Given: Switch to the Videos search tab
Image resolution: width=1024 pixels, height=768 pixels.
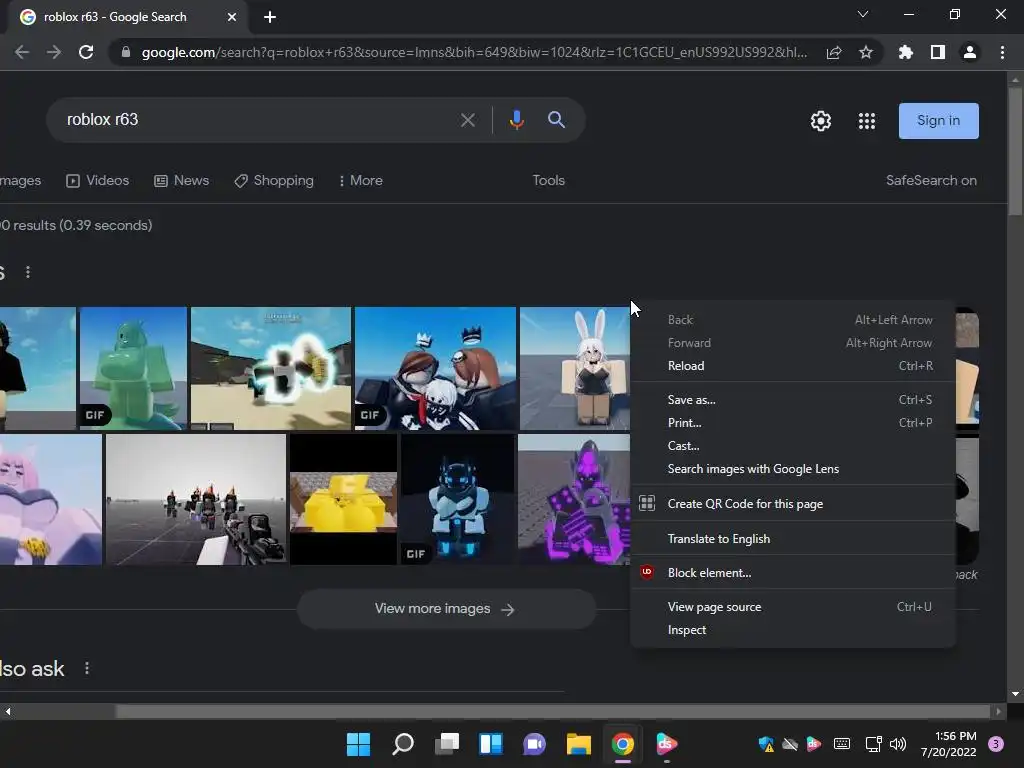Looking at the screenshot, I should 97,180.
